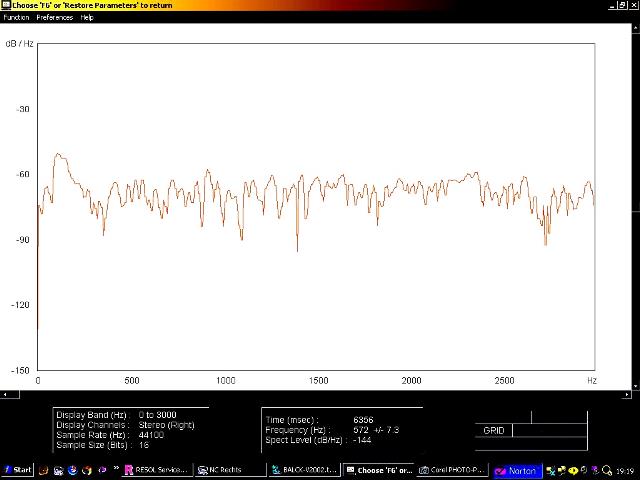Click the 1500 label on the frequency axis

click(x=318, y=380)
